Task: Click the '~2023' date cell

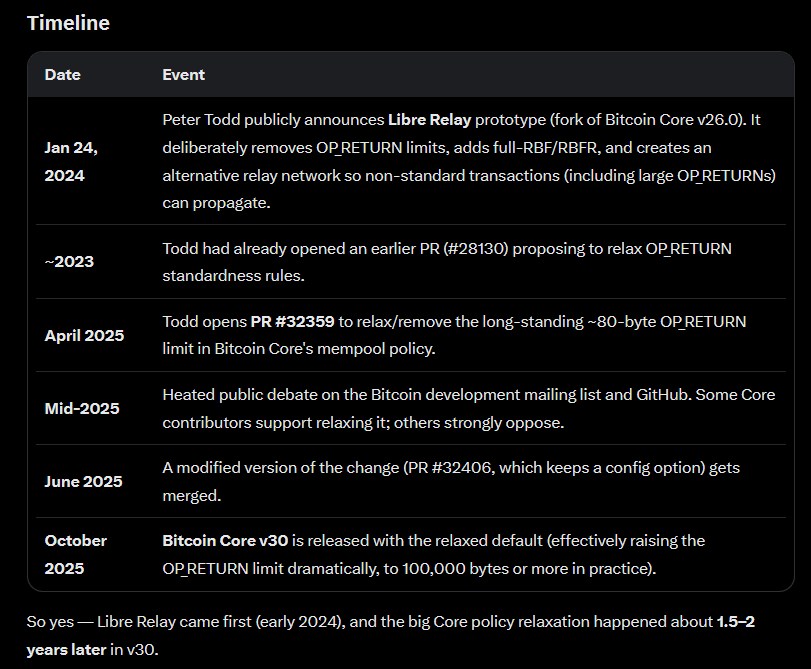Action: [x=69, y=262]
